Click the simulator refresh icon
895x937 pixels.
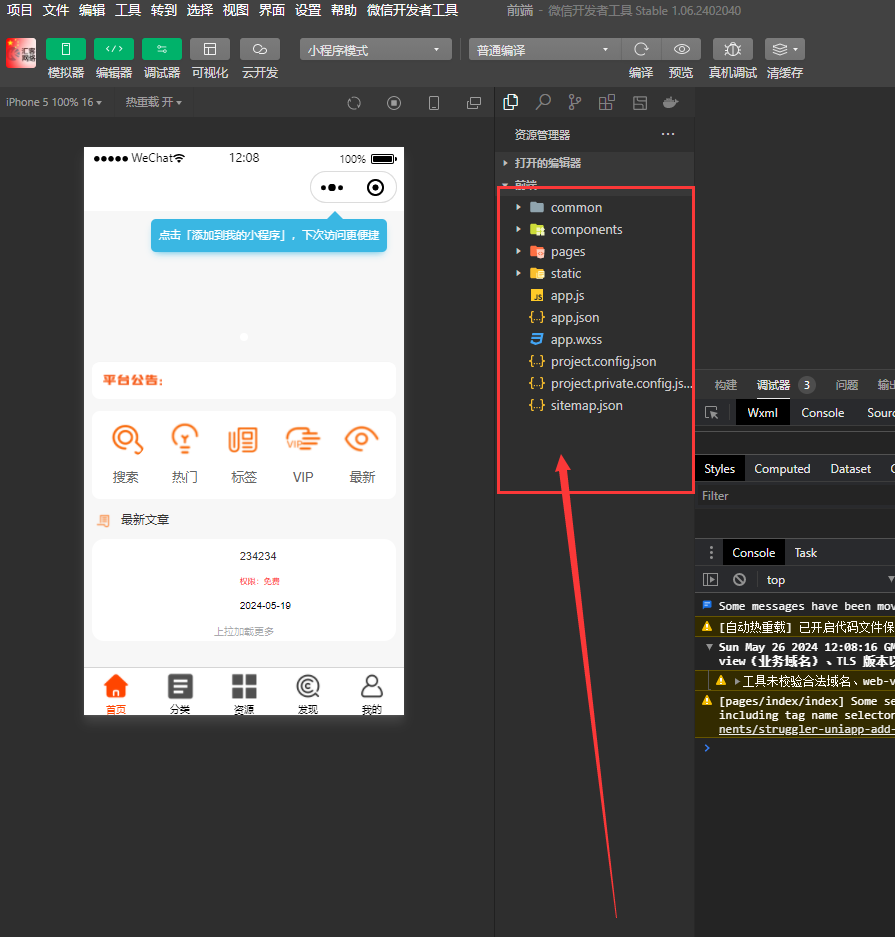(354, 103)
